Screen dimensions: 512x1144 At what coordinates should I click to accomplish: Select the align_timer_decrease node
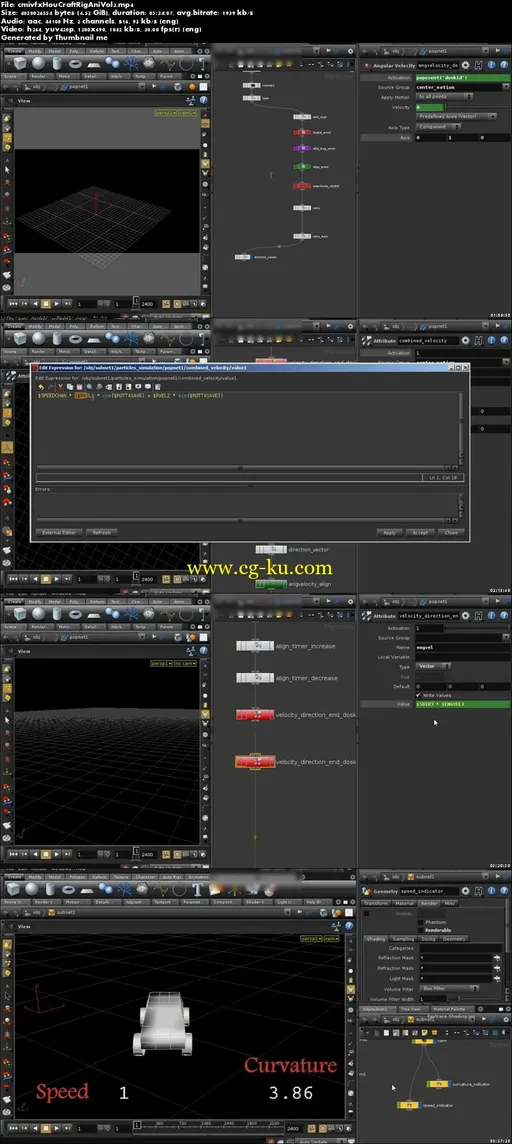255,678
